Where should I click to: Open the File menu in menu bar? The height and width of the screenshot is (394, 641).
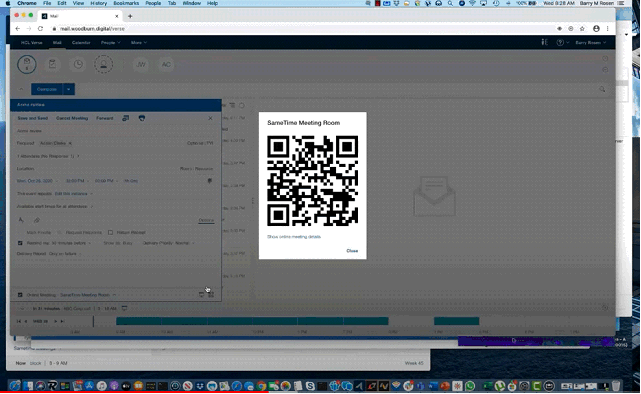pos(47,3)
